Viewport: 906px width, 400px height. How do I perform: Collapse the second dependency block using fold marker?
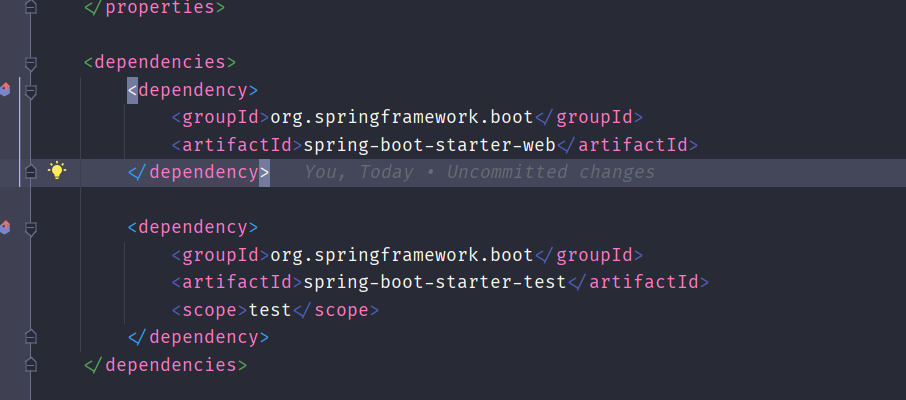[31, 229]
